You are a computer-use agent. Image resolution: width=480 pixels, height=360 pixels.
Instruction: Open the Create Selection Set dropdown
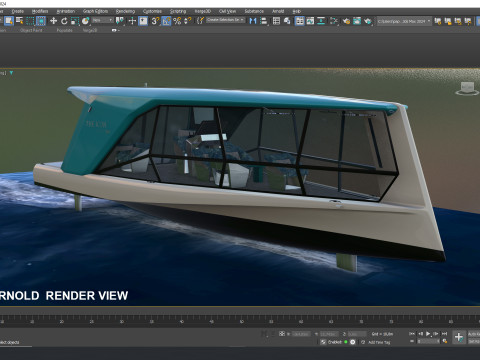click(x=225, y=20)
